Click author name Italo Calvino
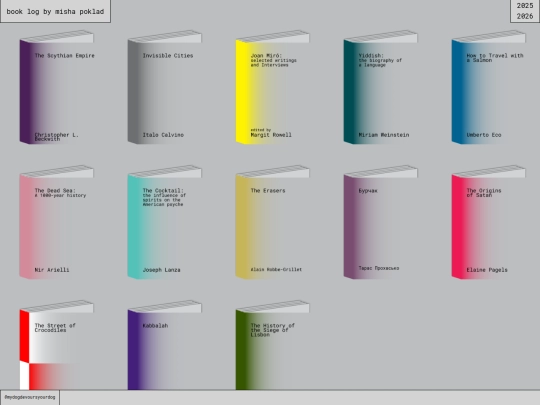 [x=163, y=135]
